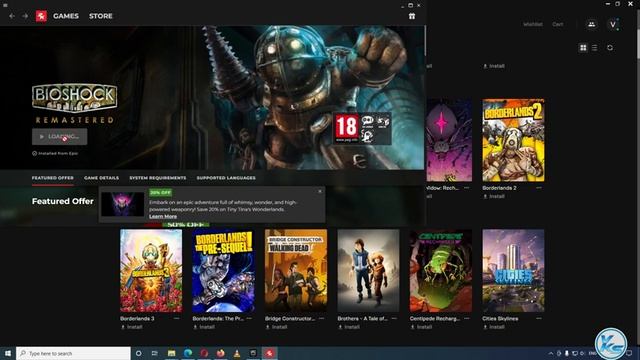Open Bridge Constructor Walking Dead cover
The image size is (640, 360).
[296, 271]
